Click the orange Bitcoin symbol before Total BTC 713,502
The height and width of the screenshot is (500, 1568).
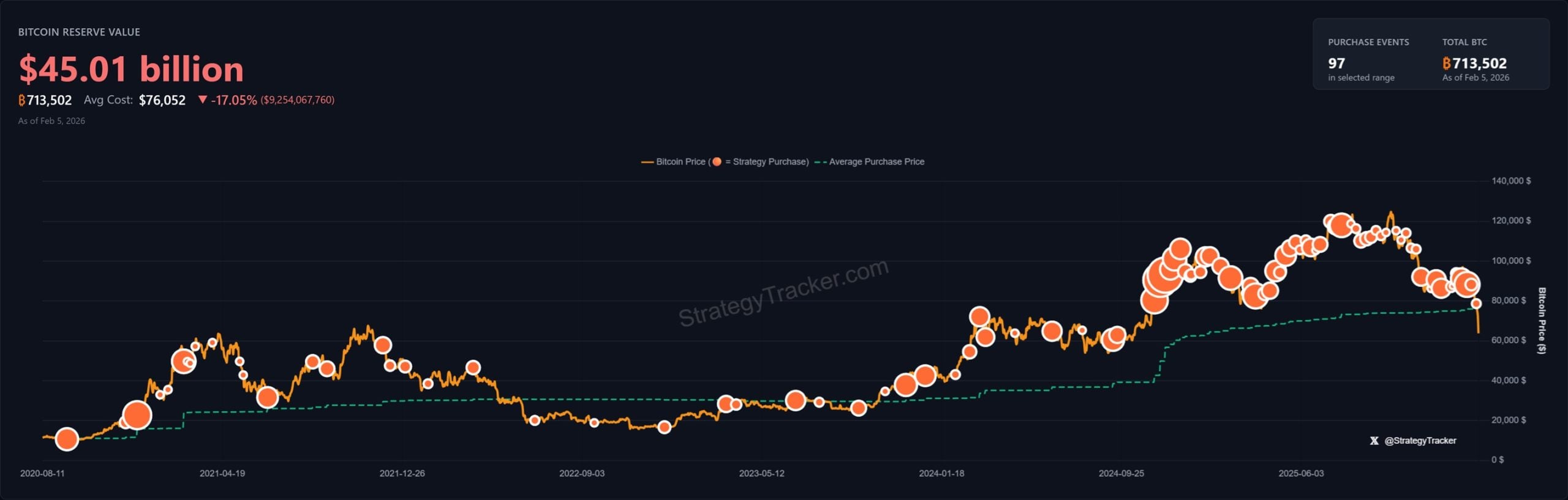(1446, 63)
